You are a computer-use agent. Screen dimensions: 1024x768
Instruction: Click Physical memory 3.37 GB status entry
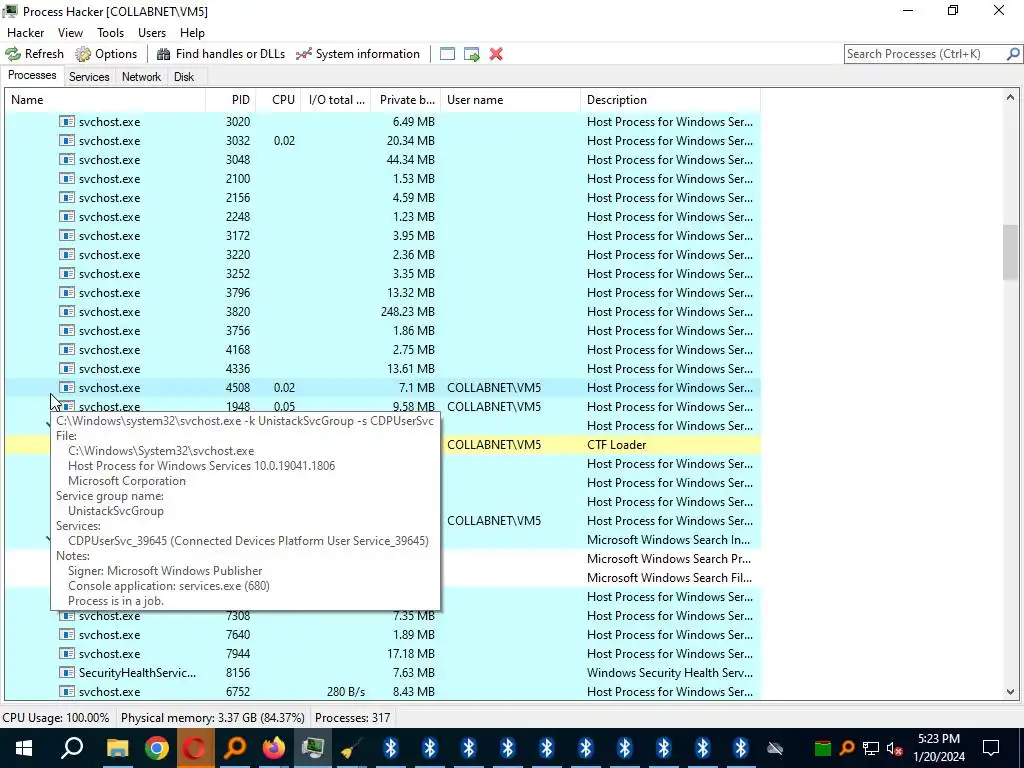click(x=212, y=718)
